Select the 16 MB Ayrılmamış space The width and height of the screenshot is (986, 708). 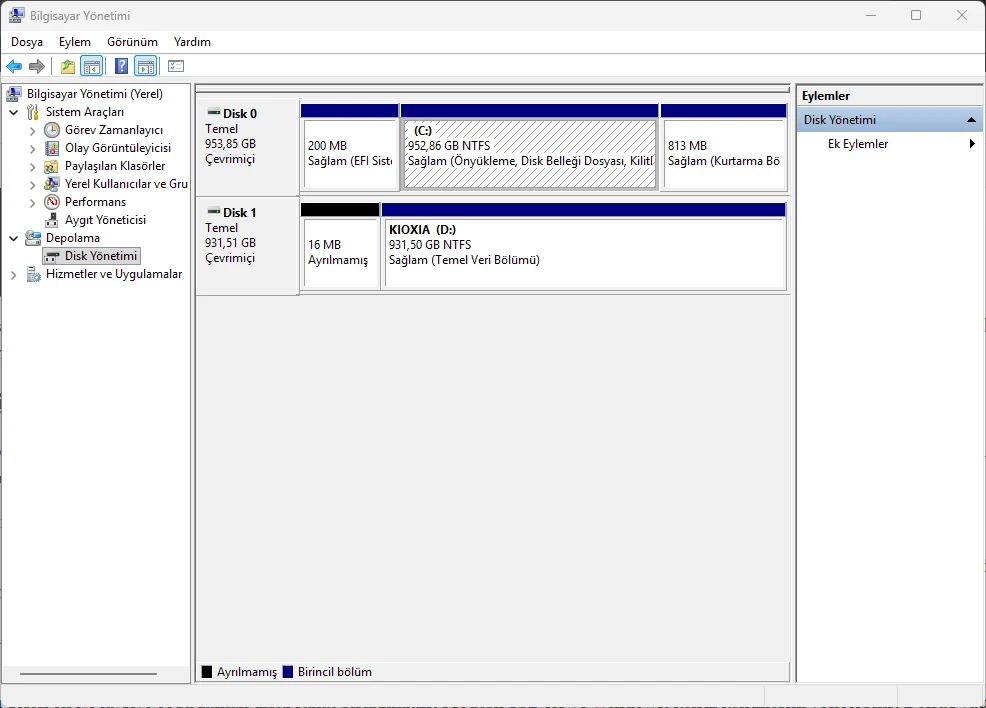(x=340, y=253)
